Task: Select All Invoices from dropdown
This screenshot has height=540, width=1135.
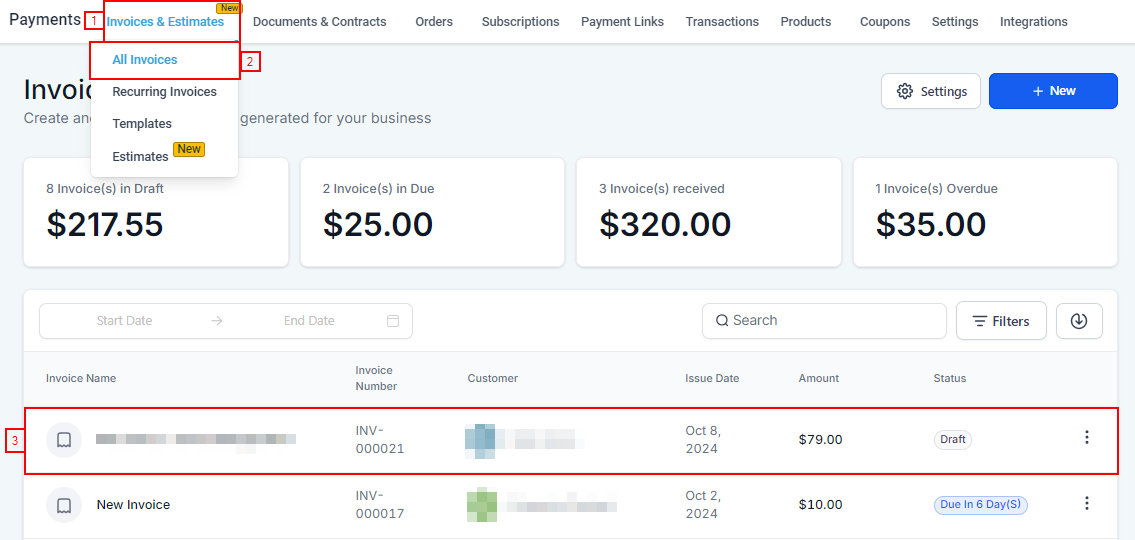Action: click(145, 60)
